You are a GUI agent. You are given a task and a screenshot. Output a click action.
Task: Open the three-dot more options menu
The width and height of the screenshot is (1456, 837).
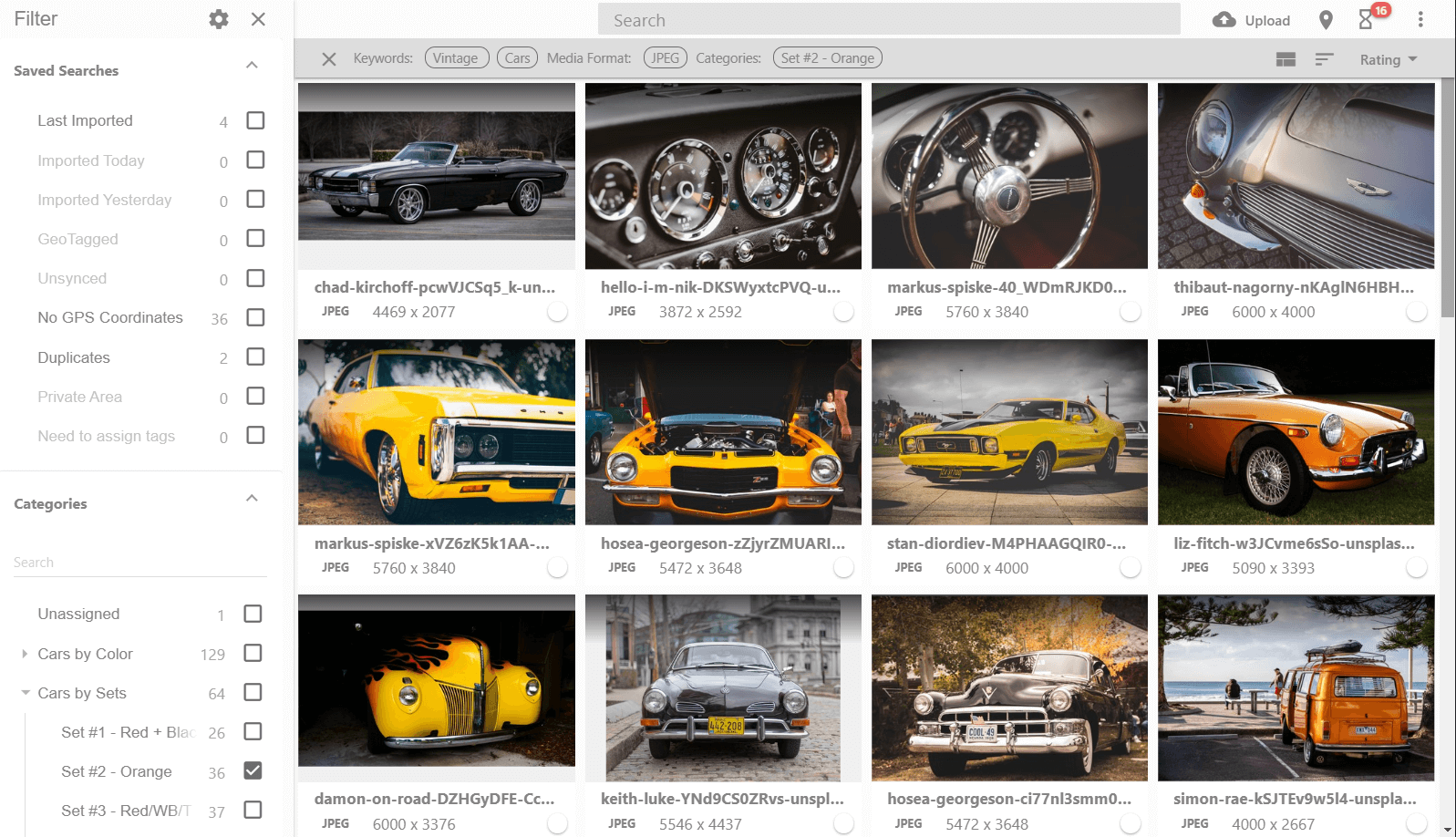point(1420,20)
